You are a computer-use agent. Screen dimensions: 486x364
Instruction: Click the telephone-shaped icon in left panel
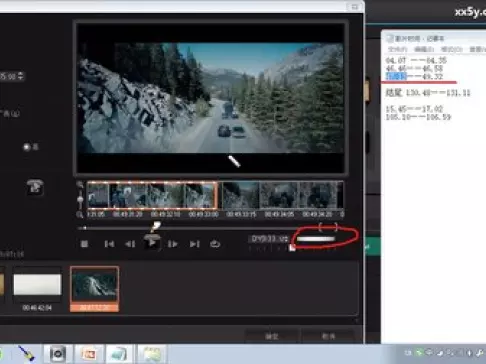pyautogui.click(x=35, y=187)
